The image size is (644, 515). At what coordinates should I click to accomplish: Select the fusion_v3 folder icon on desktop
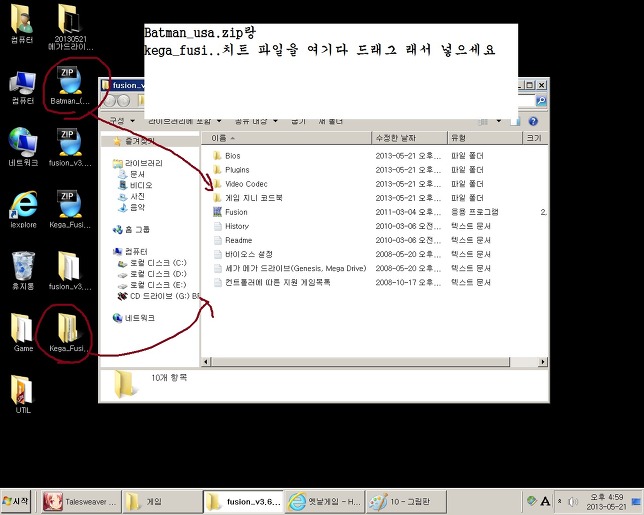[70, 271]
